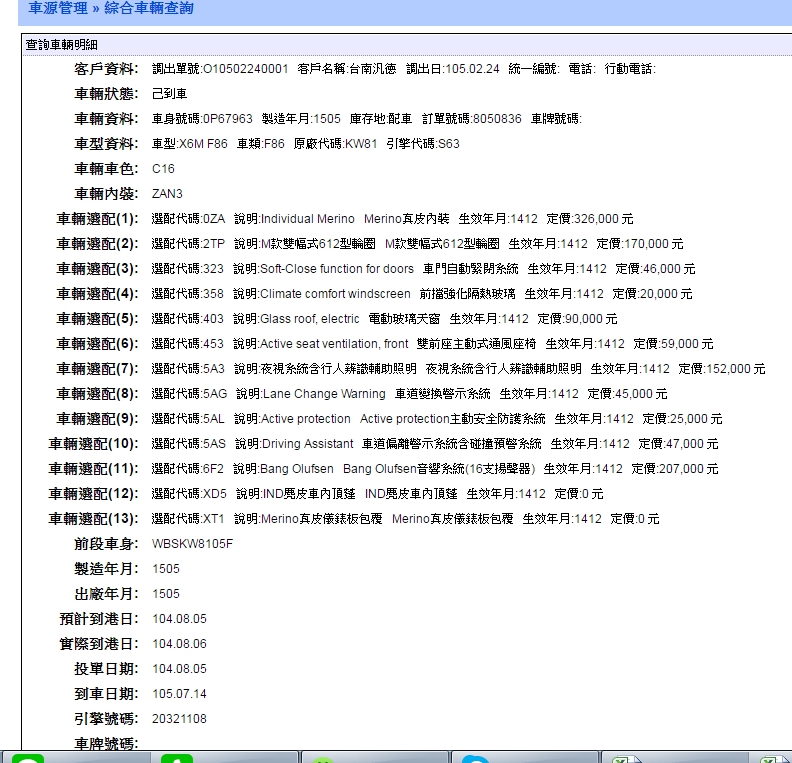This screenshot has width=792, height=763.
Task: Select the chassis number 0P67963
Action: coord(227,119)
